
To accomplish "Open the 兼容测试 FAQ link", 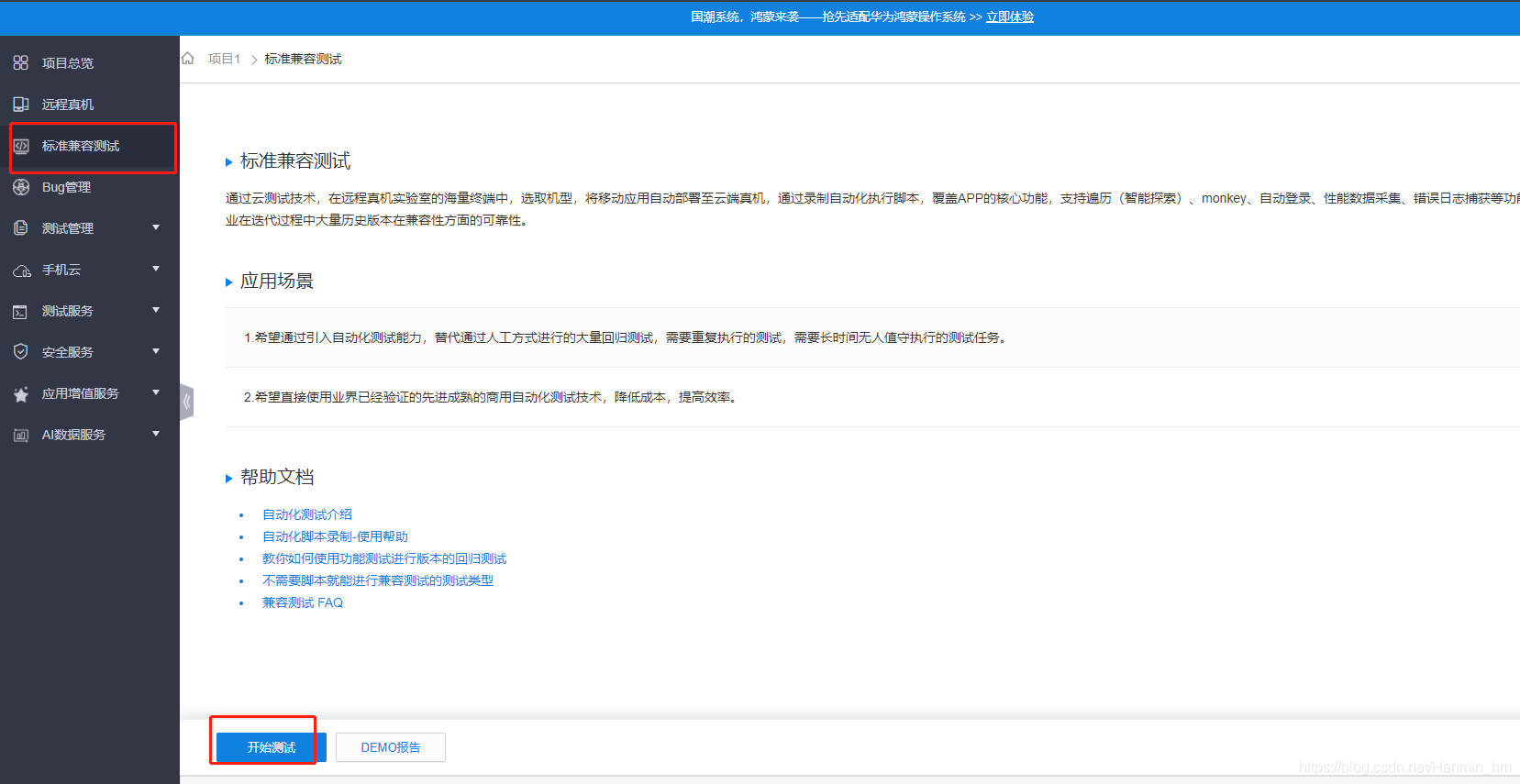I will pyautogui.click(x=303, y=602).
